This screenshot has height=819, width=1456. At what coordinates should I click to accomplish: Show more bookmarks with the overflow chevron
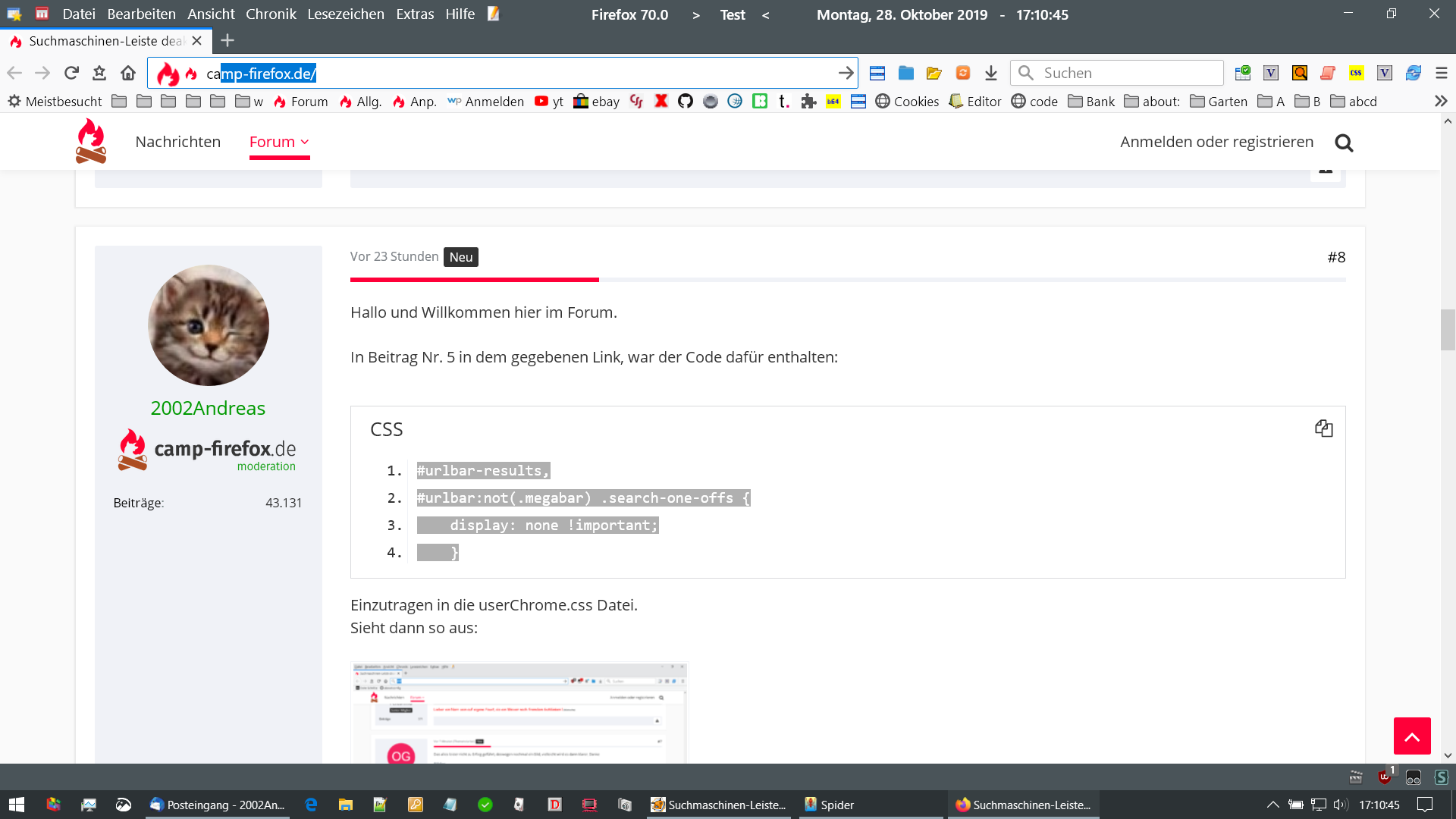1441,101
